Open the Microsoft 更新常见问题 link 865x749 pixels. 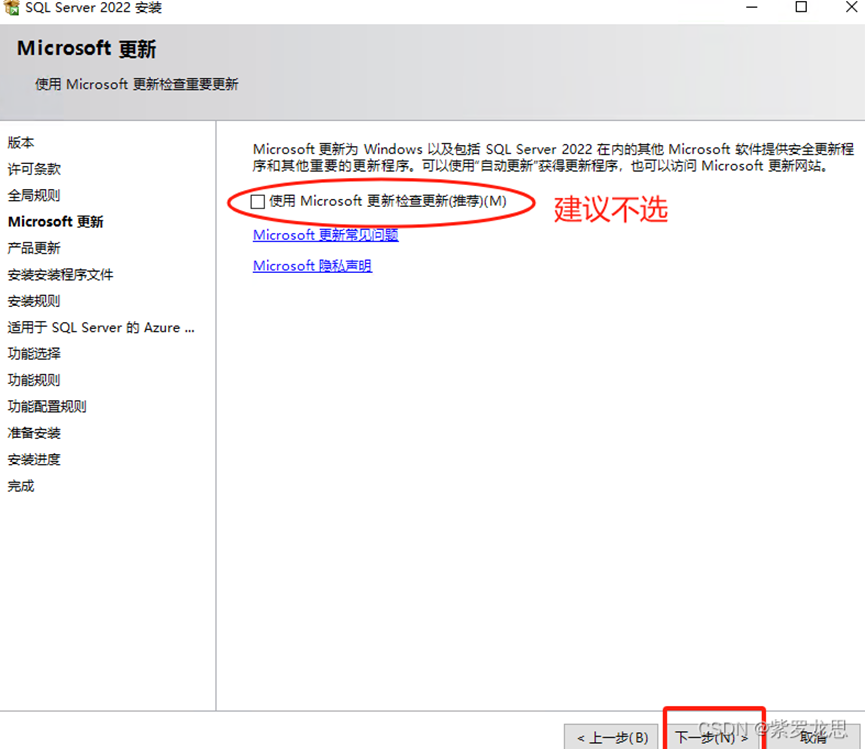coord(325,235)
